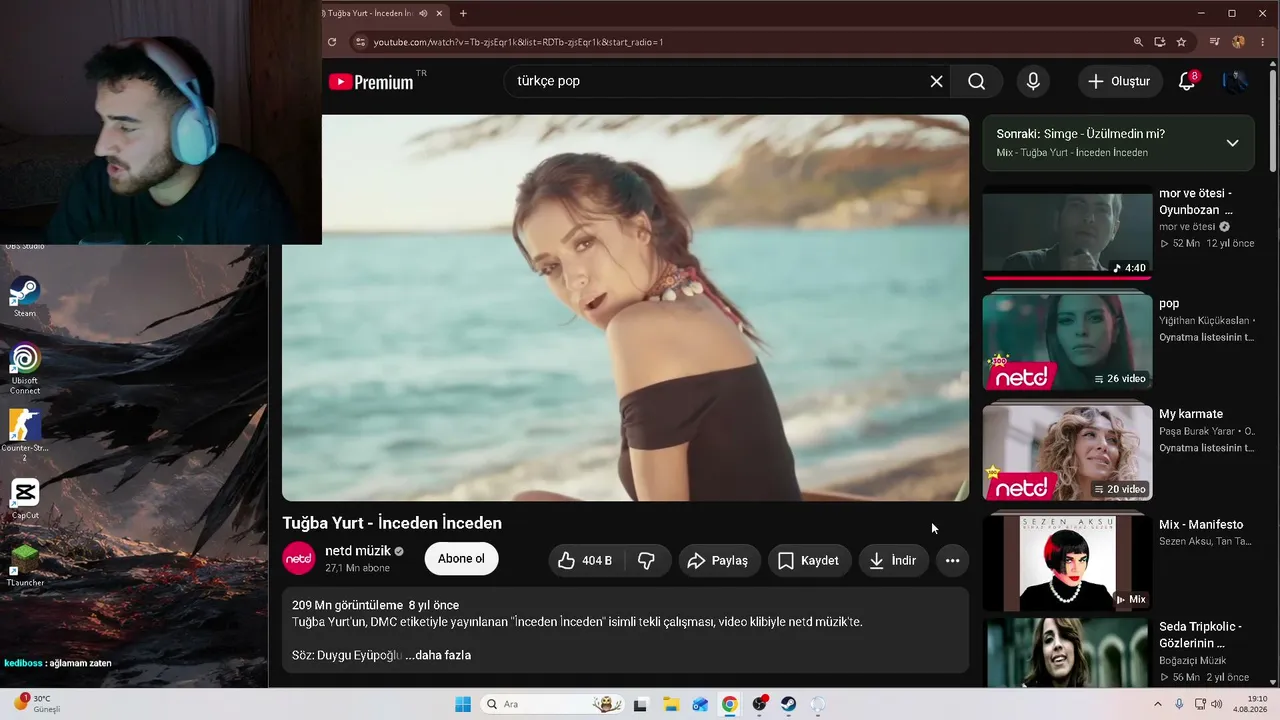Viewport: 1280px width, 720px height.
Task: Open the pop playlist thumbnail with 26 video
Action: click(x=1067, y=342)
